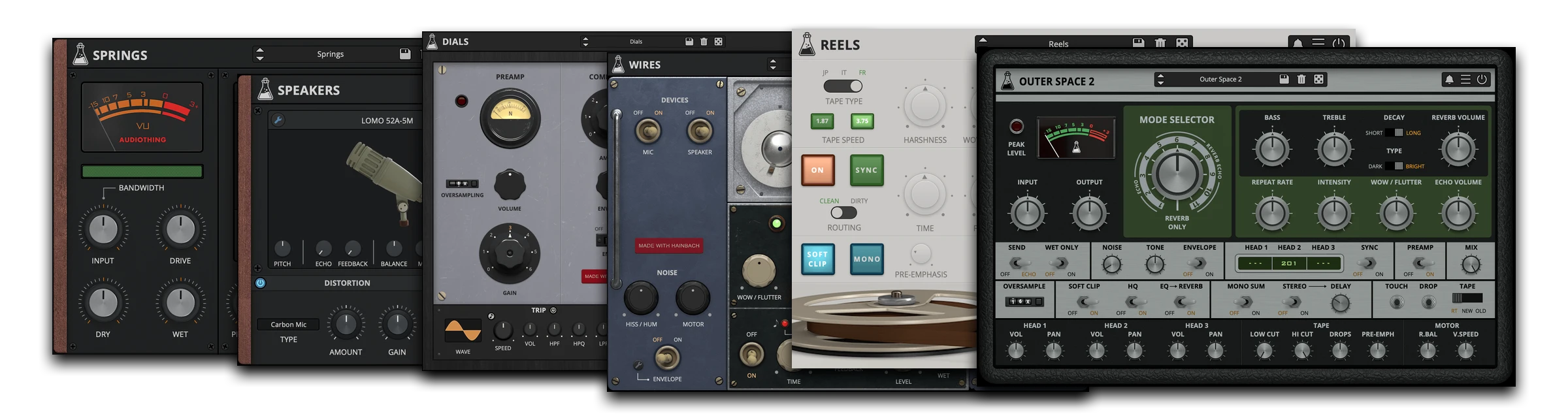This screenshot has width=1568, height=418.
Task: Click the Drive knob in Springs
Action: pos(180,229)
